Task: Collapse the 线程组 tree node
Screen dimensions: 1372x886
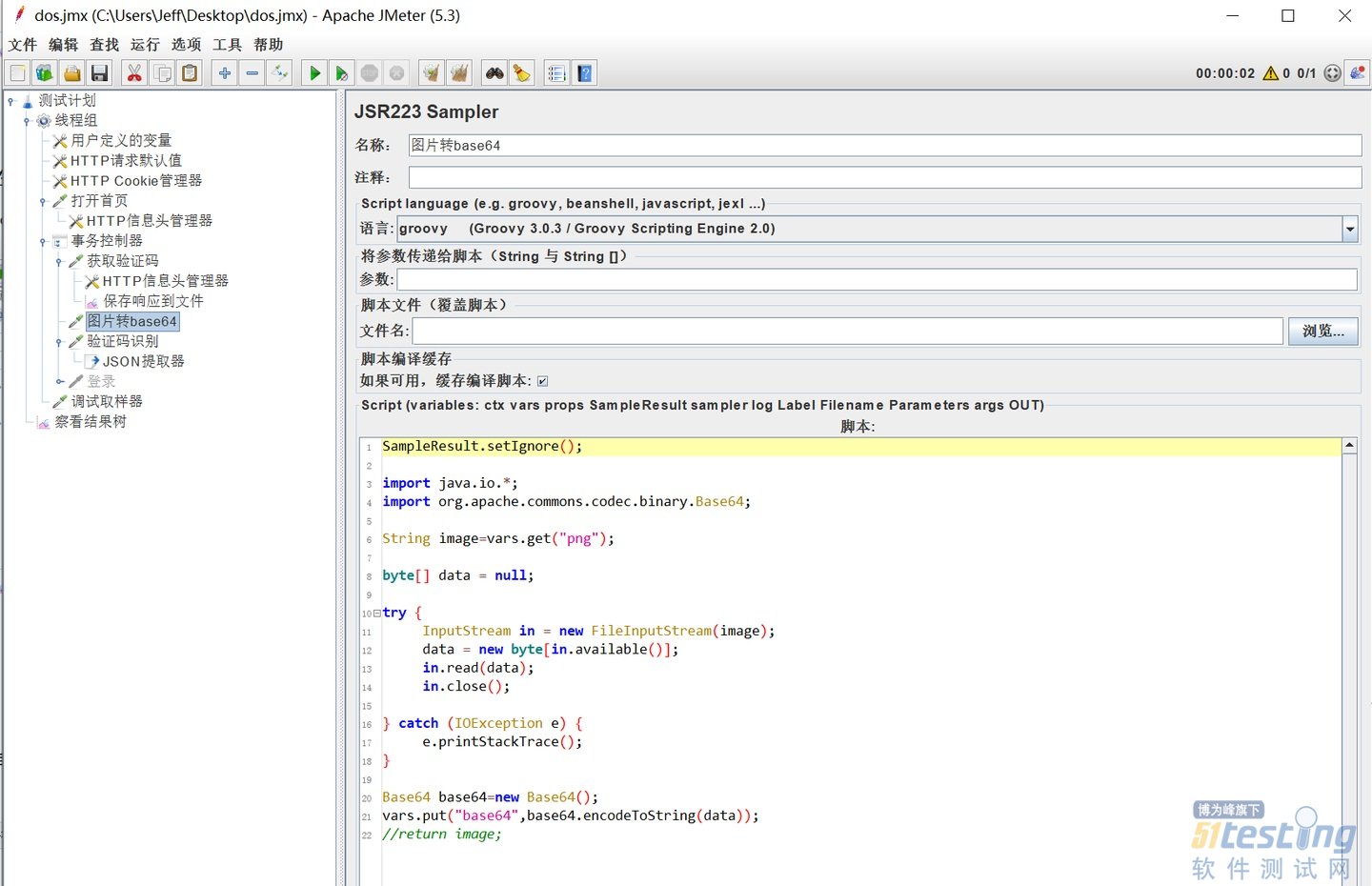Action: coord(27,121)
